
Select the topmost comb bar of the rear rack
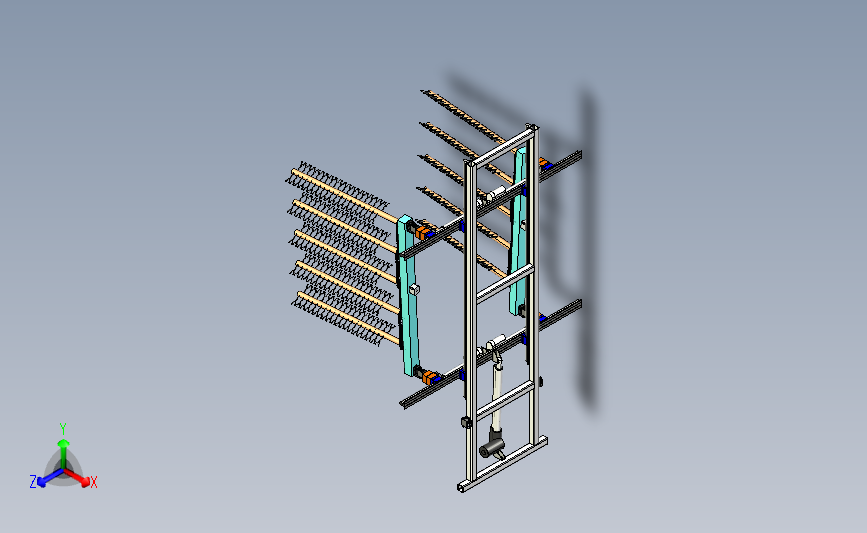(470, 118)
